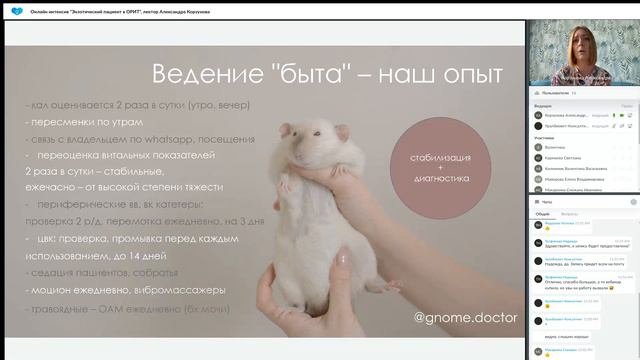This screenshot has height=360, width=640.
Task: Click black avatar of second presenter
Action: click(538, 126)
